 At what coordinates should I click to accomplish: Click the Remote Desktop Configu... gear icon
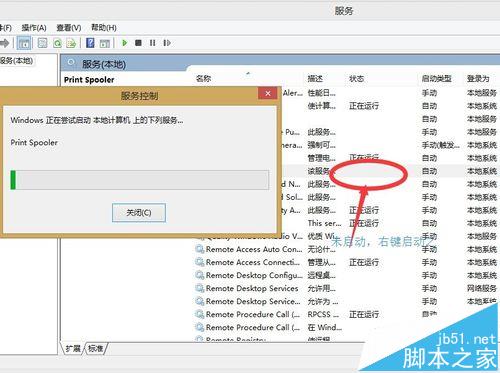click(200, 275)
